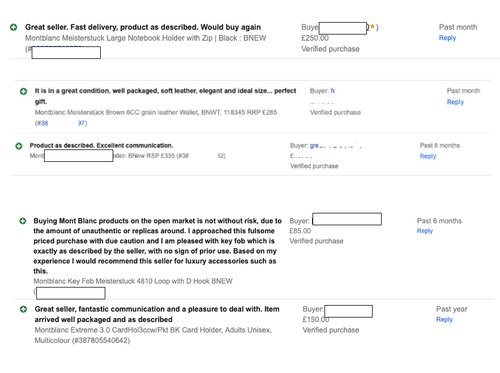The height and width of the screenshot is (373, 500).
Task: Click item title Montblanc Key Fob Meisterstuck 4810
Action: 133,281
